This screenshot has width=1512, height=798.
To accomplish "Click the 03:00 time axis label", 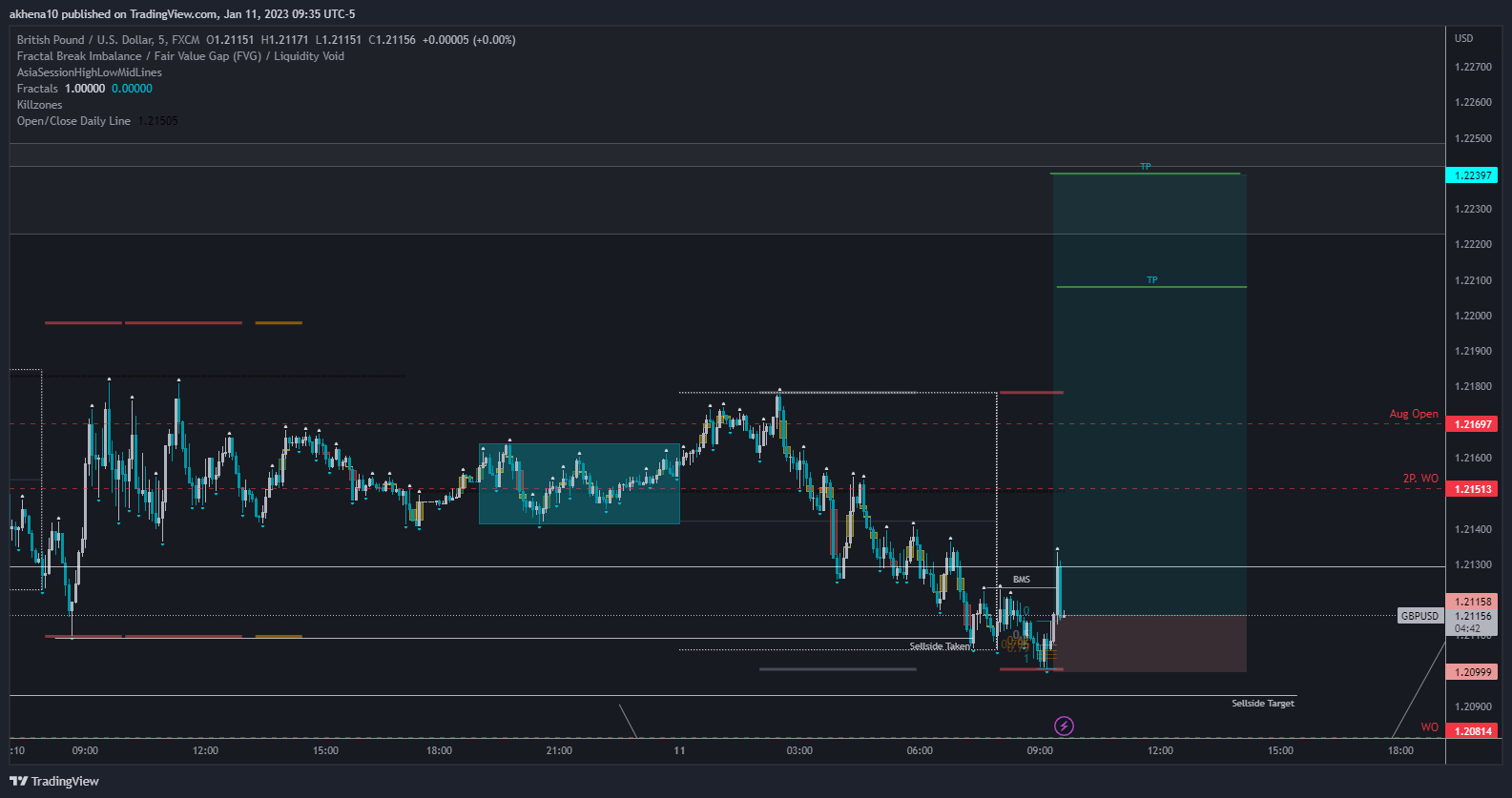I will (799, 750).
